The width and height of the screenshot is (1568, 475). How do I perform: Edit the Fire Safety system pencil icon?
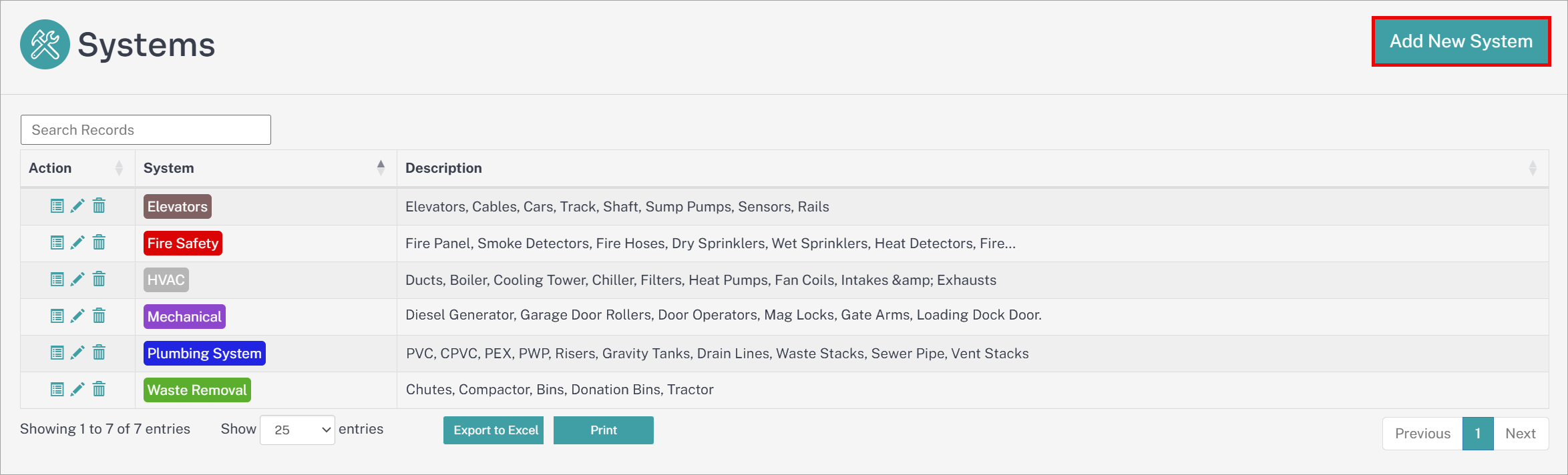click(x=77, y=243)
